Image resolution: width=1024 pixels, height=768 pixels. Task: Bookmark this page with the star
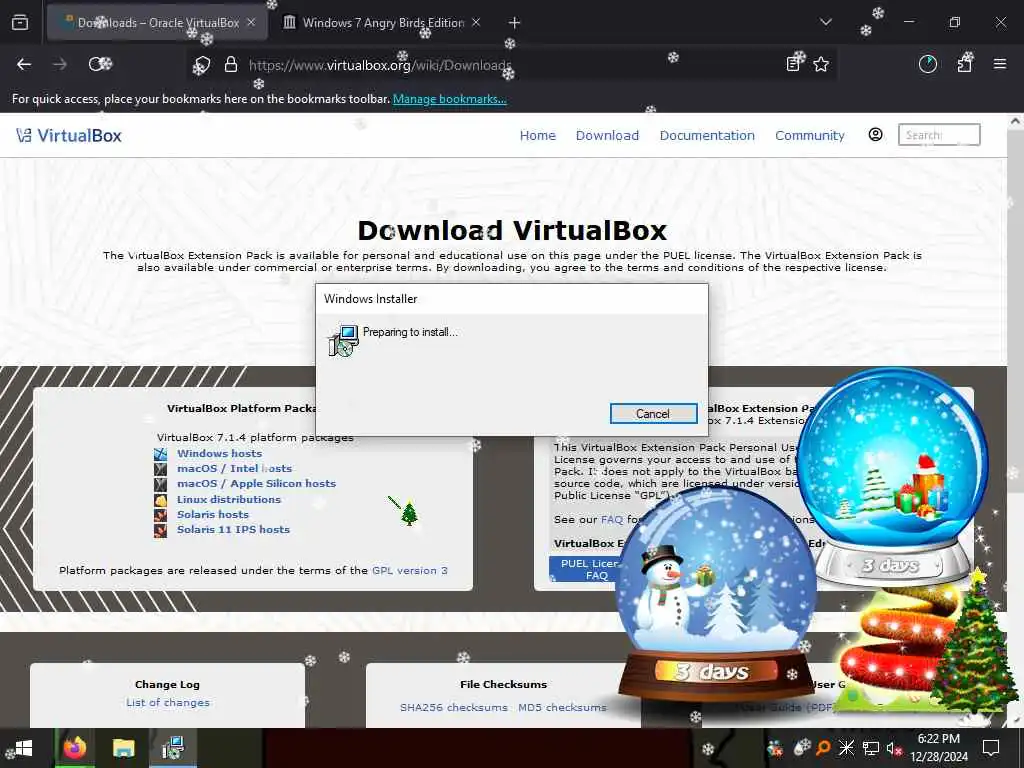[x=821, y=64]
